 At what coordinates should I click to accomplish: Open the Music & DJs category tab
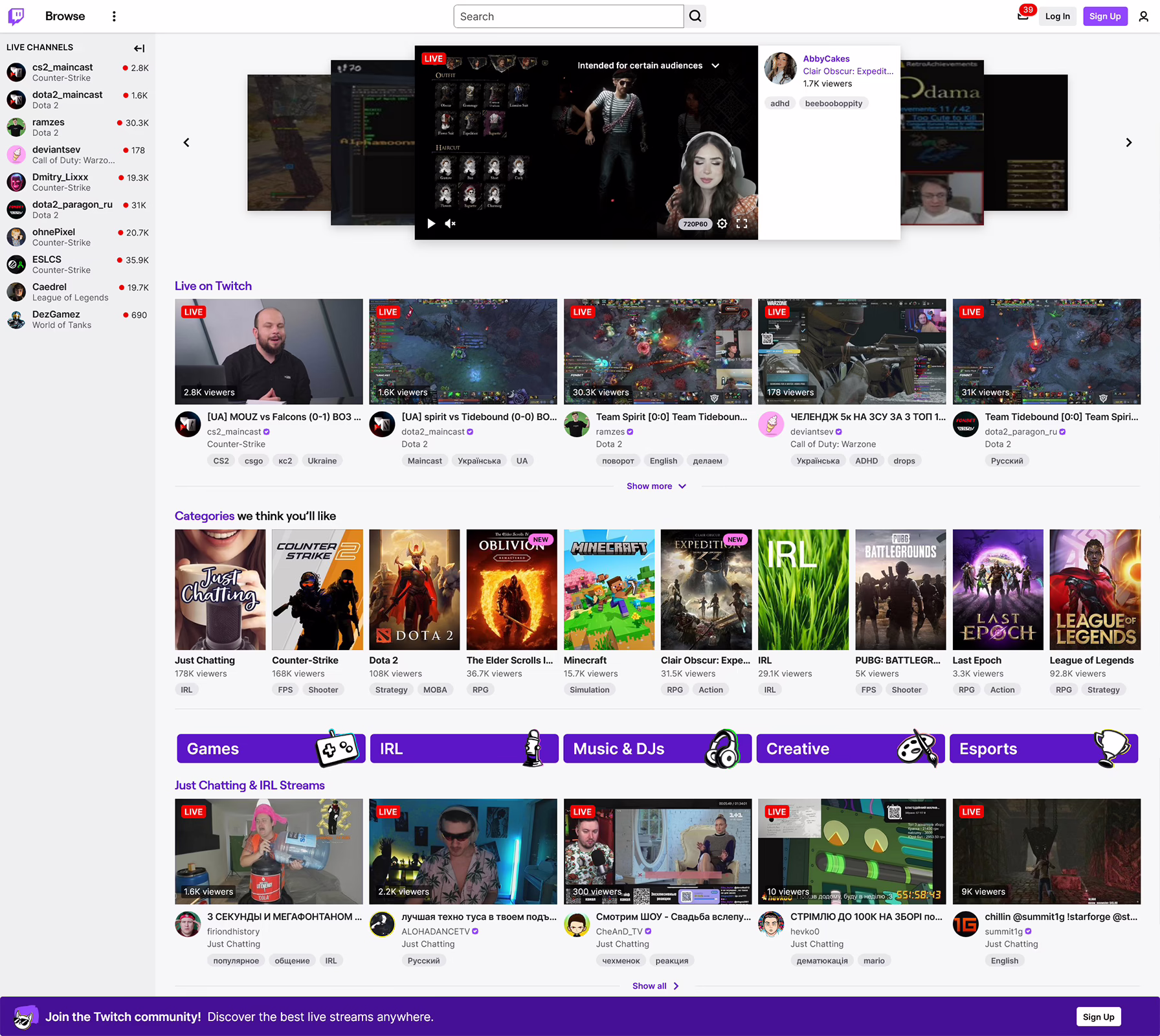pos(657,749)
